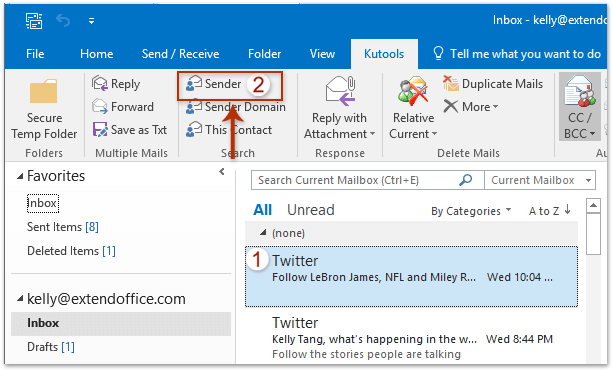Click the Send/Receive All Folders quick access icon
The height and width of the screenshot is (370, 613).
pos(34,20)
